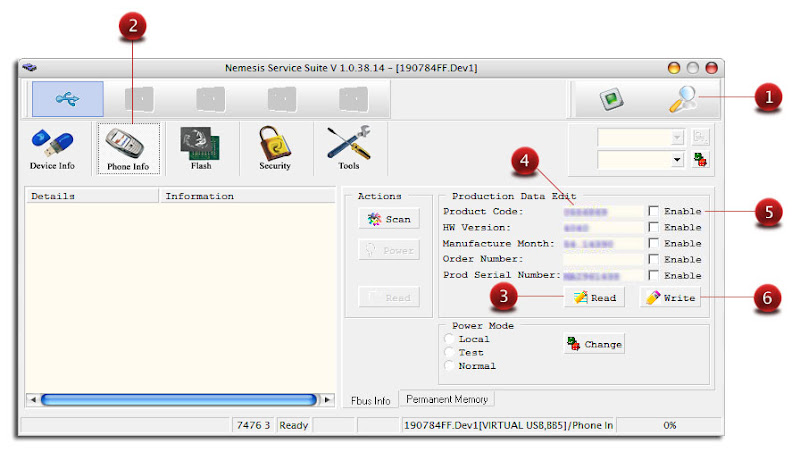Image resolution: width=800 pixels, height=452 pixels.
Task: Open the Phone Info section
Action: (x=128, y=149)
